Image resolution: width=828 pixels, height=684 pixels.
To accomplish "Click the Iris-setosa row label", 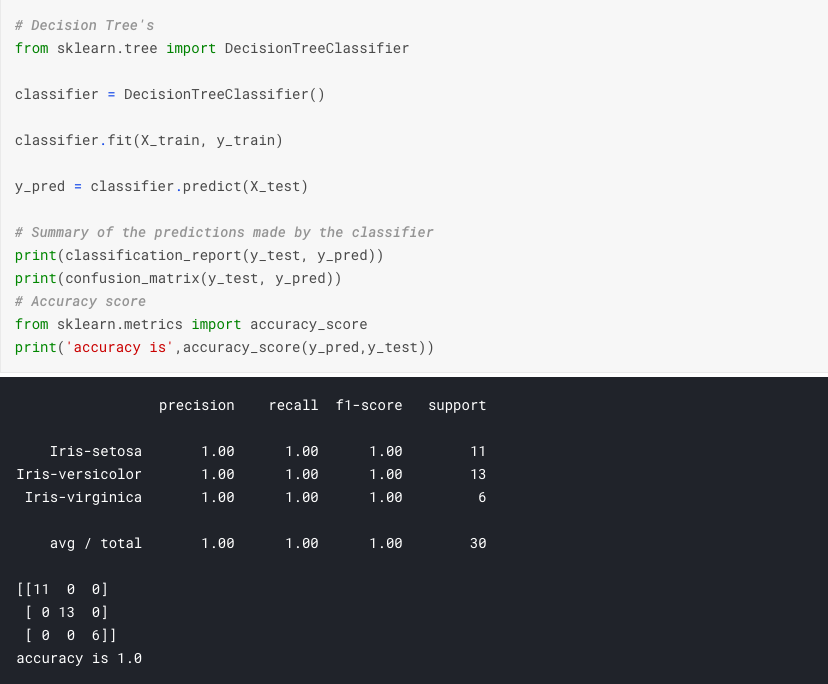I will point(96,451).
